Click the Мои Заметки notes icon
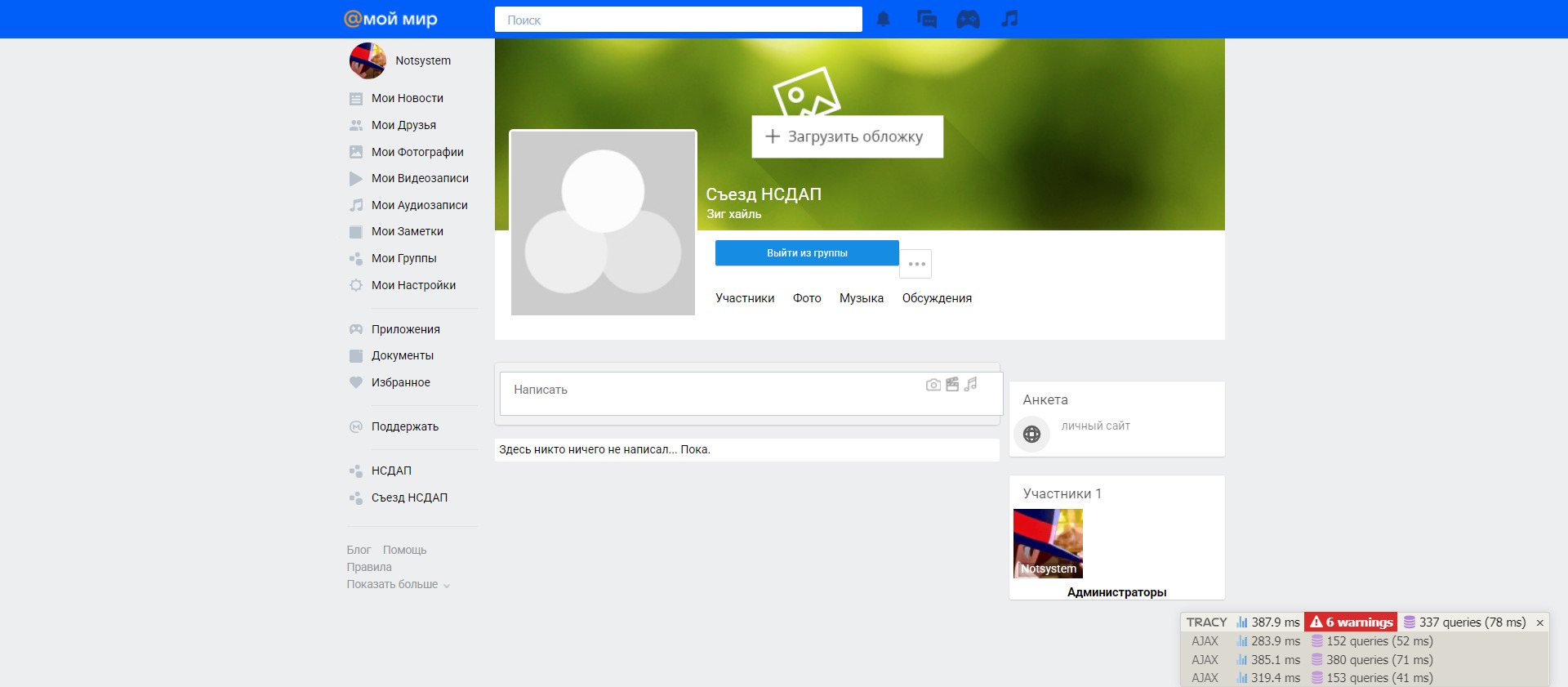1568x687 pixels. tap(356, 232)
